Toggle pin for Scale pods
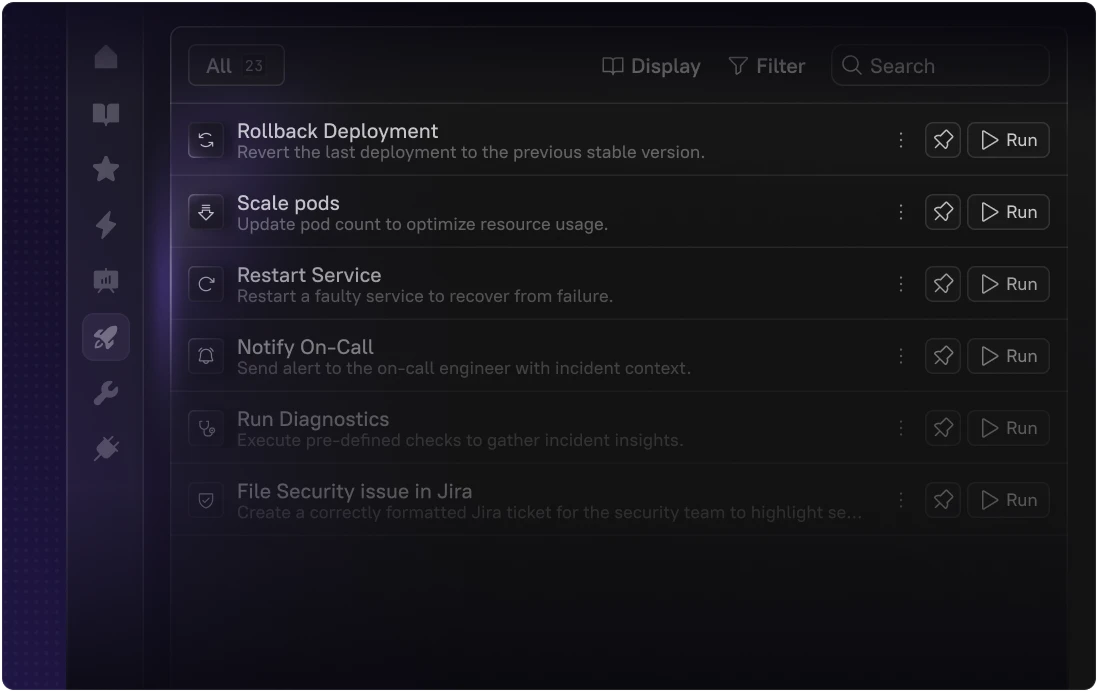Viewport: 1097px width, 691px height. click(942, 212)
